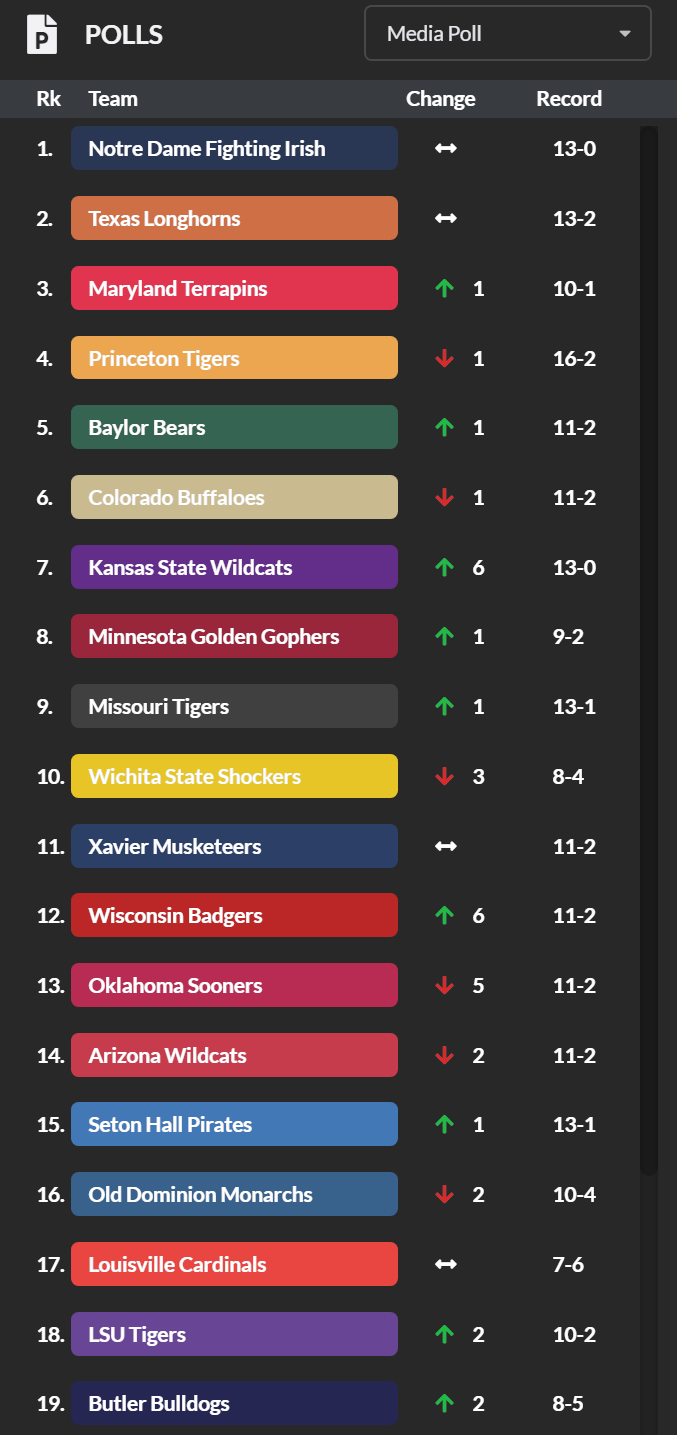Viewport: 677px width, 1435px height.
Task: Open the Xavier Musketeers team page
Action: 234,846
